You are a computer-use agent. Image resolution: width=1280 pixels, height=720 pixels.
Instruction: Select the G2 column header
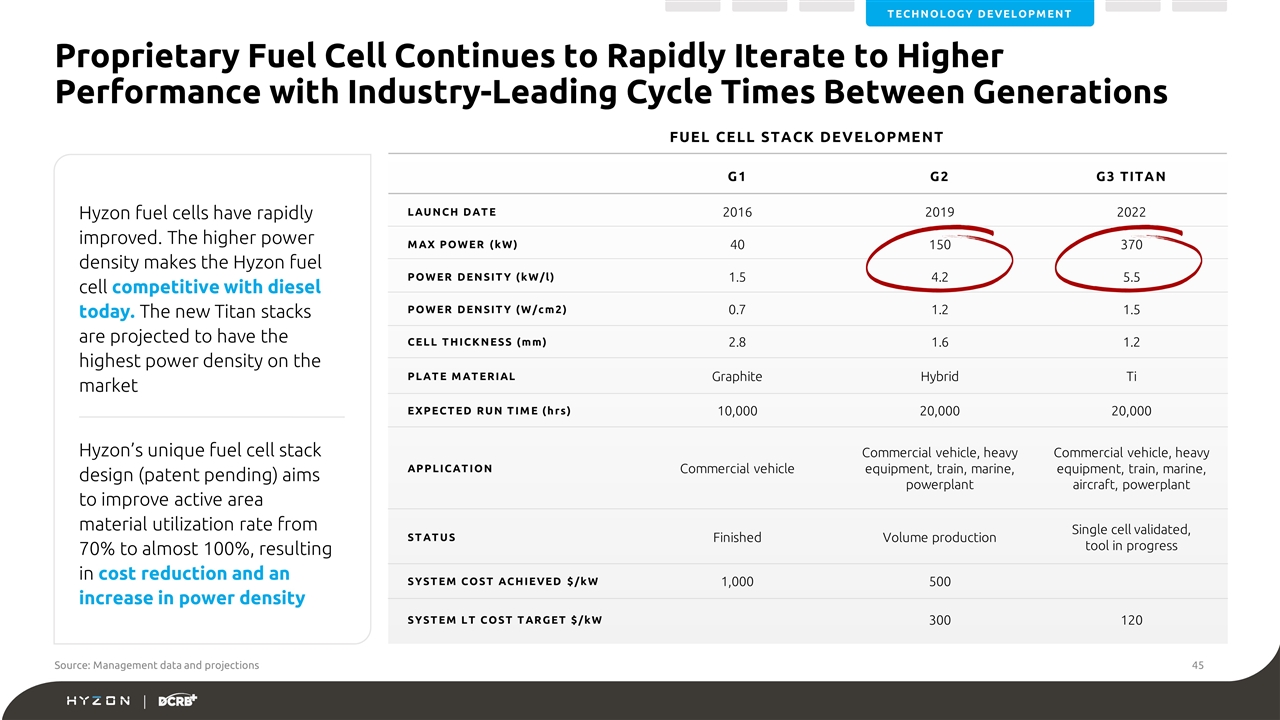tap(939, 177)
